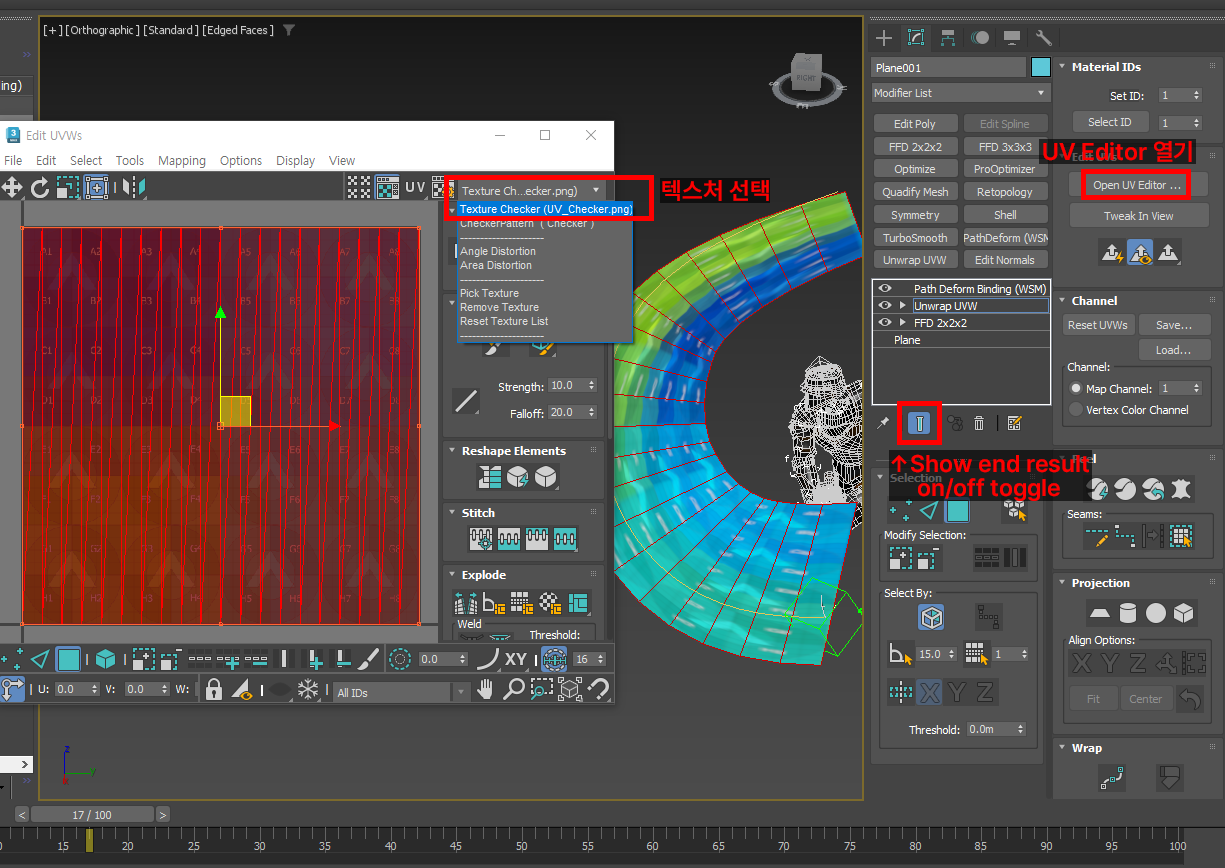The height and width of the screenshot is (868, 1225).
Task: Click Remove Modifier trash icon
Action: tap(979, 423)
